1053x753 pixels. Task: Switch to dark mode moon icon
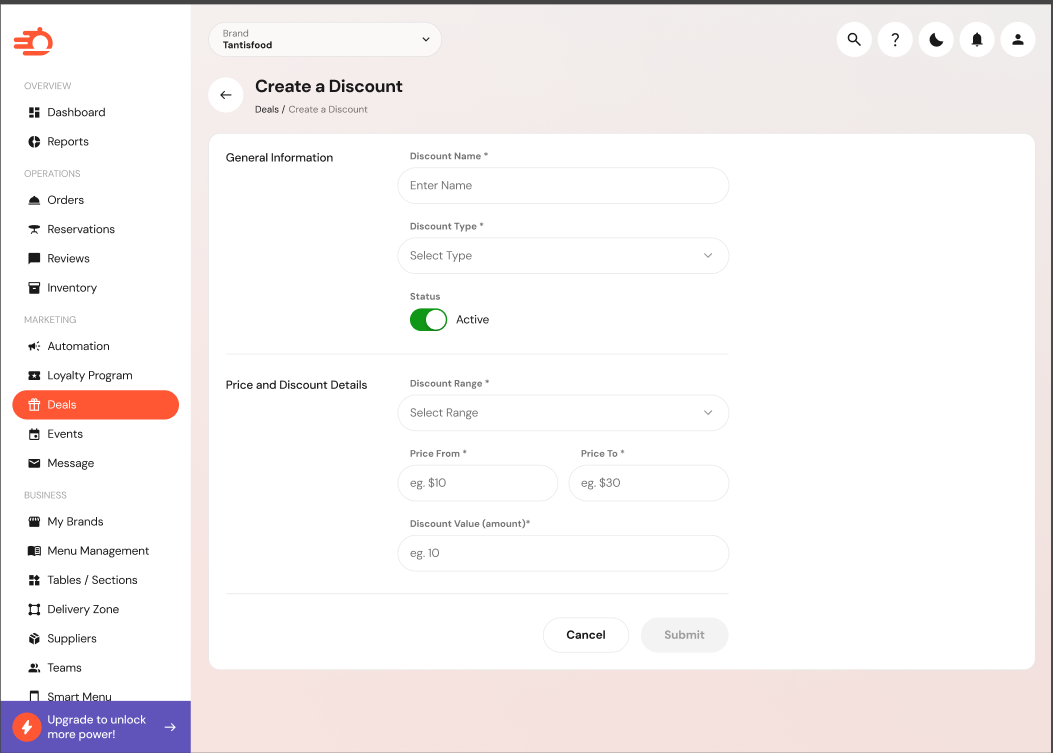point(935,40)
